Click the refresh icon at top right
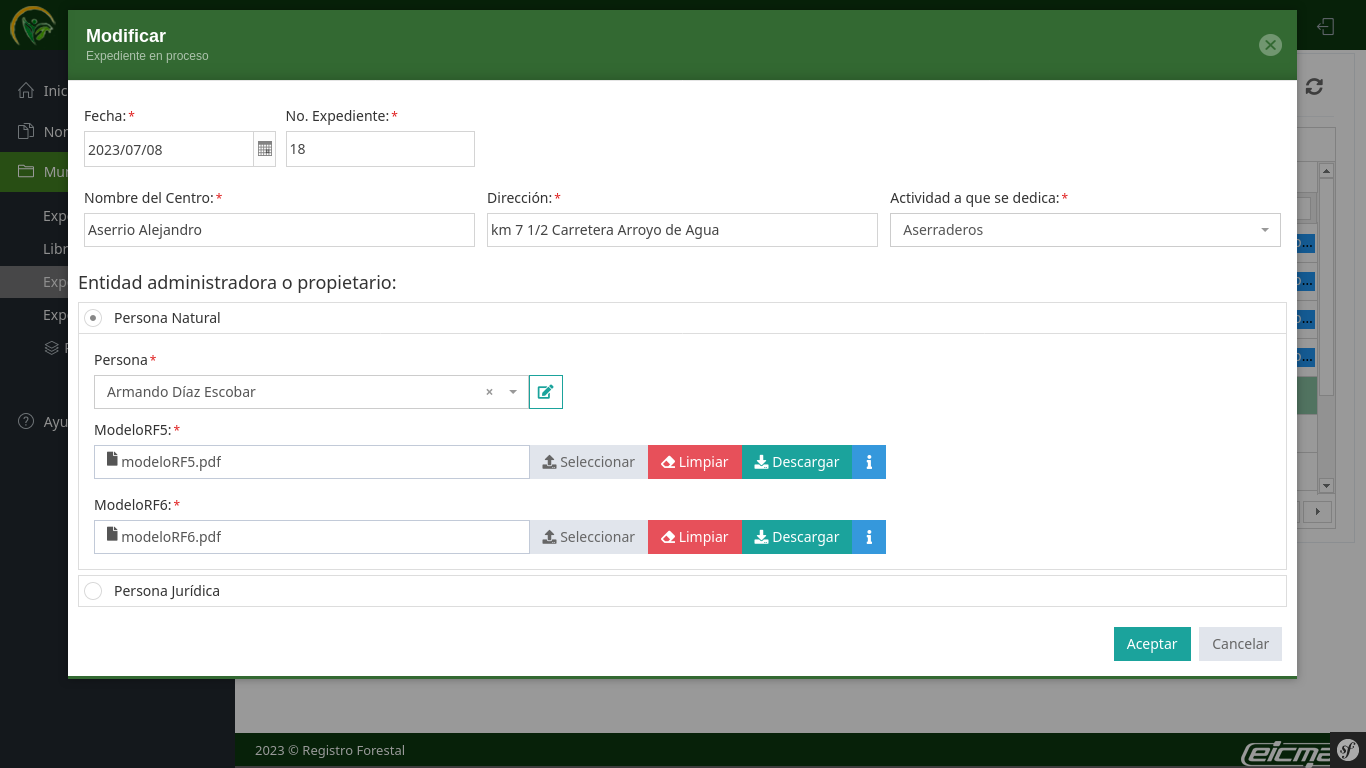 [1314, 87]
